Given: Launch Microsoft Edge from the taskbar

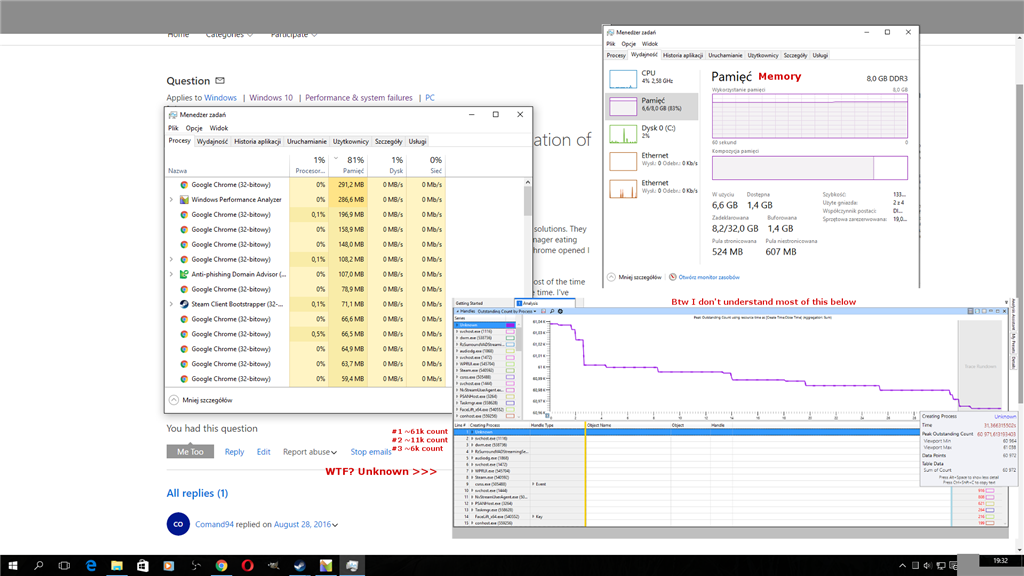Looking at the screenshot, I should click(x=91, y=566).
